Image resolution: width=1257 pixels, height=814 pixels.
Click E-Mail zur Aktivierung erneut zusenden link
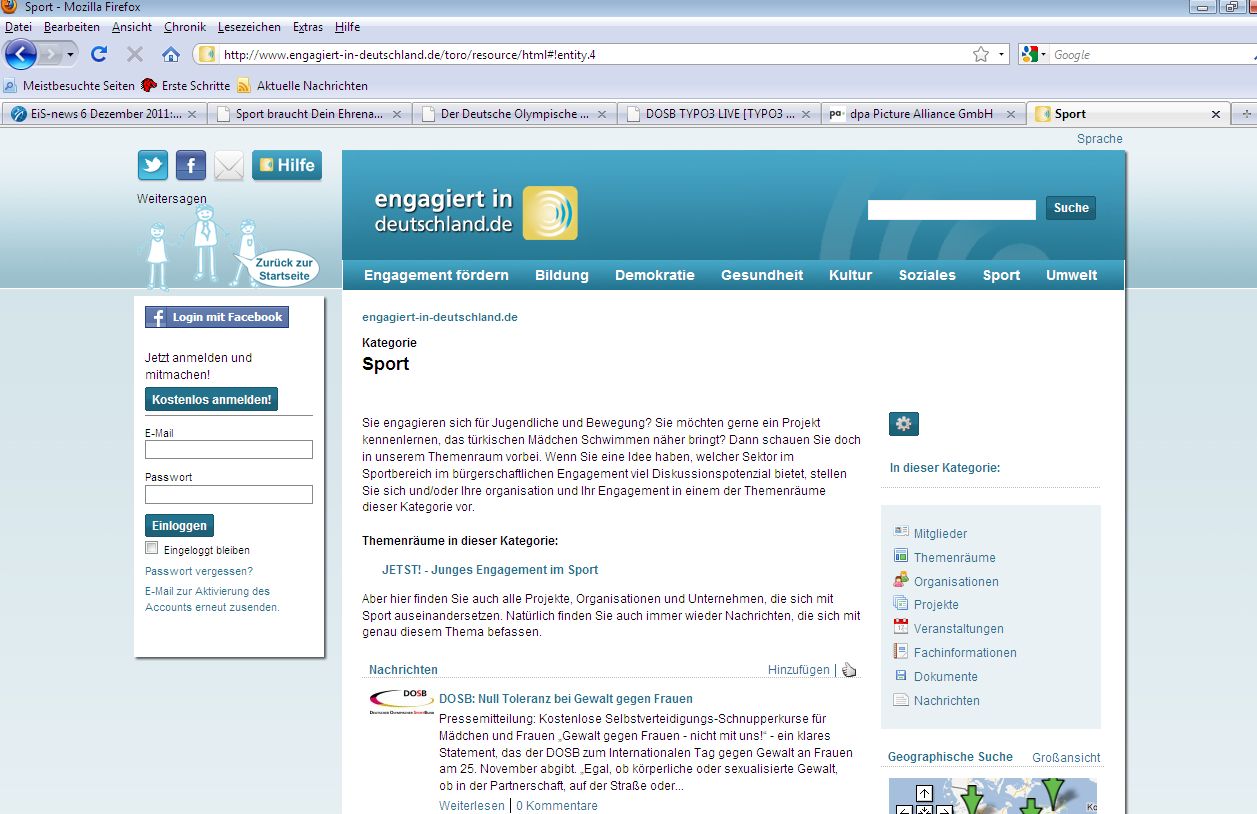[212, 599]
